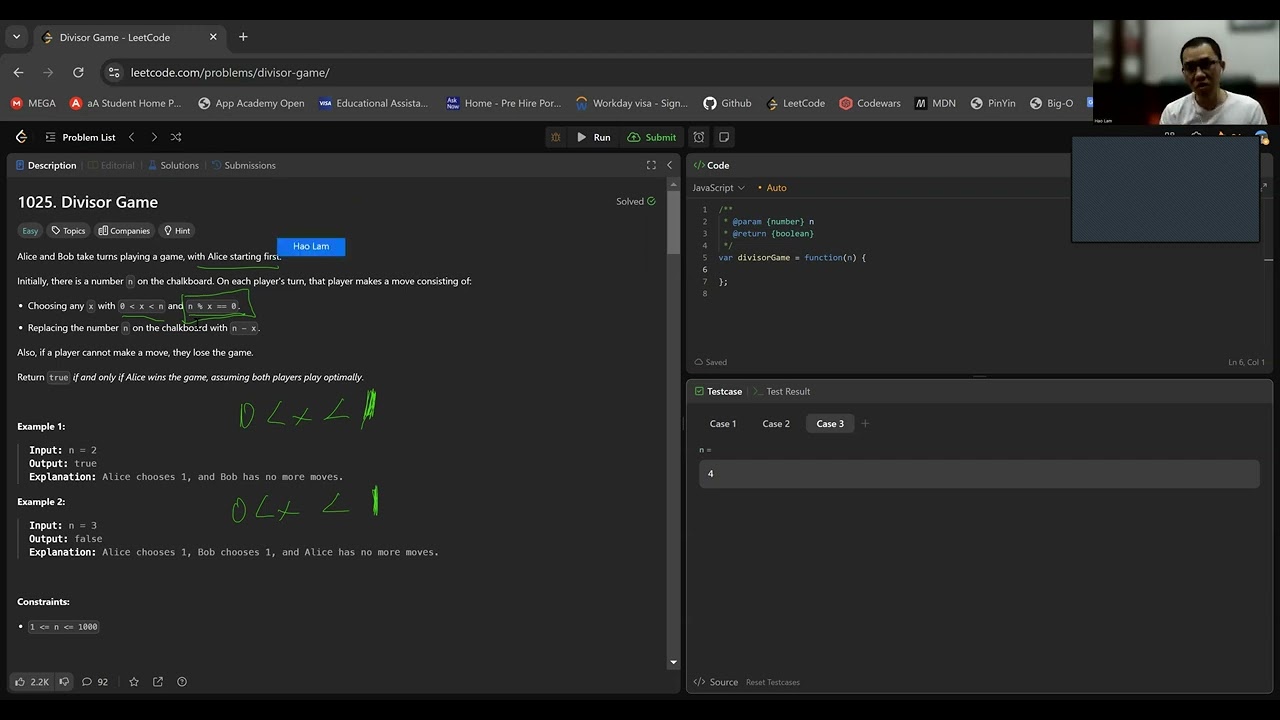This screenshot has width=1280, height=720.
Task: Like the problem with thumbs up
Action: coord(31,682)
